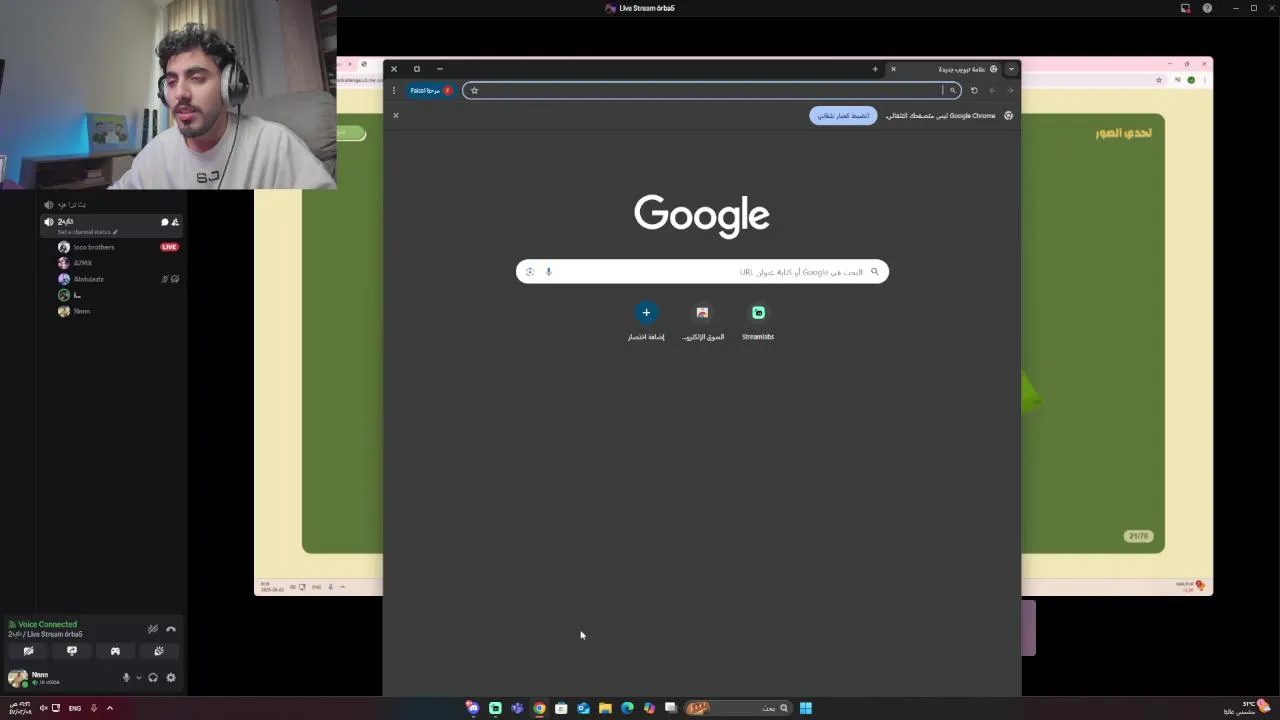Open the middle new-tab shortcut tile

click(702, 321)
